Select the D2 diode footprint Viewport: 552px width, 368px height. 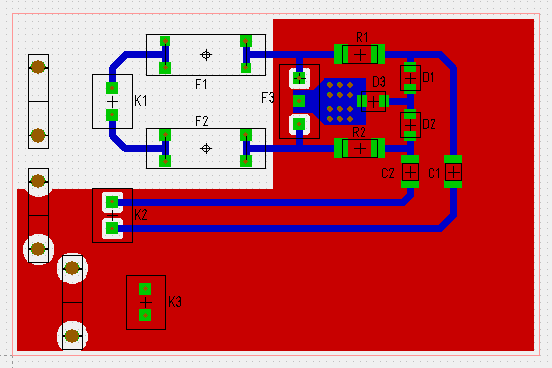[x=410, y=125]
